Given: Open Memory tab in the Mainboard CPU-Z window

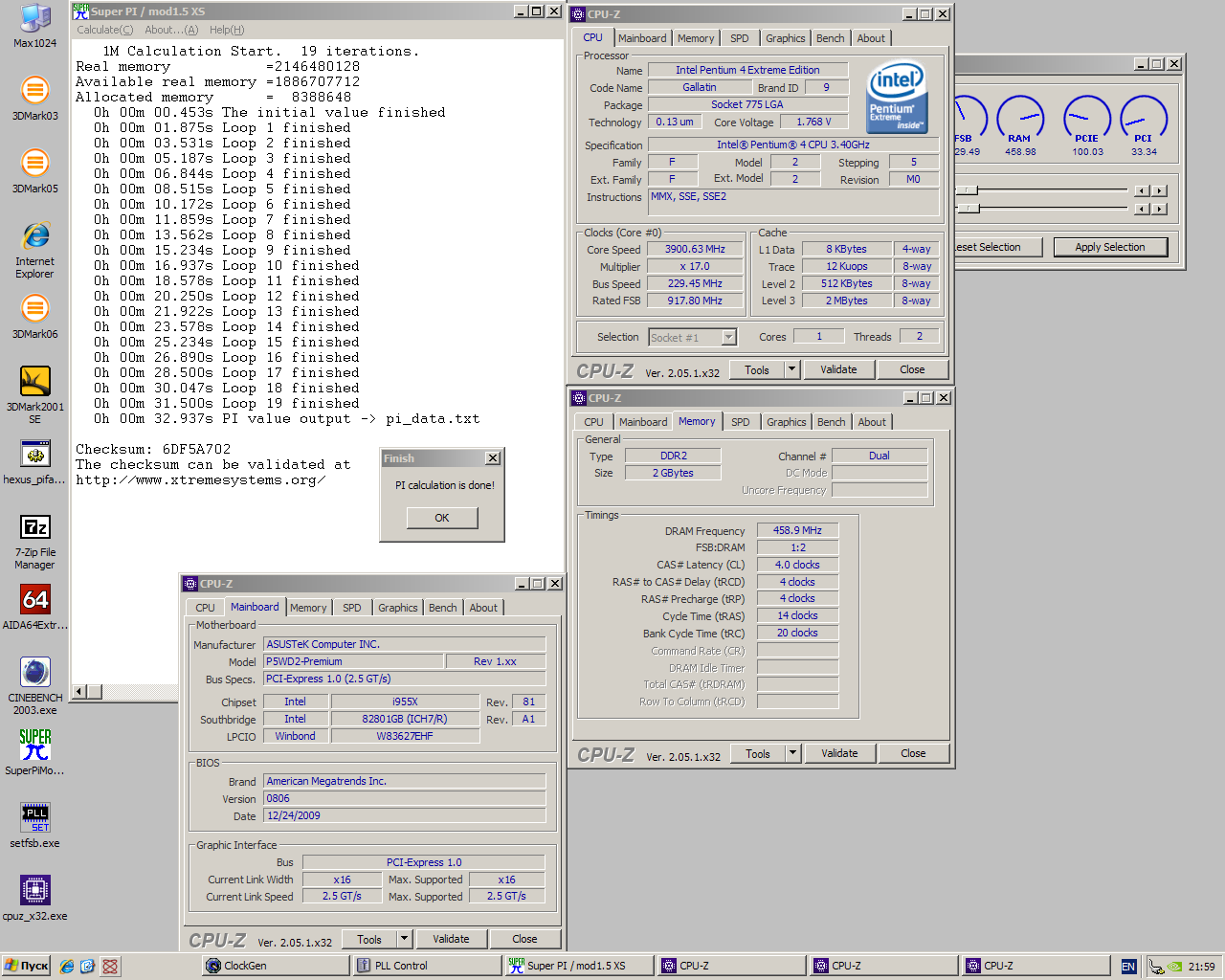Looking at the screenshot, I should [x=308, y=608].
